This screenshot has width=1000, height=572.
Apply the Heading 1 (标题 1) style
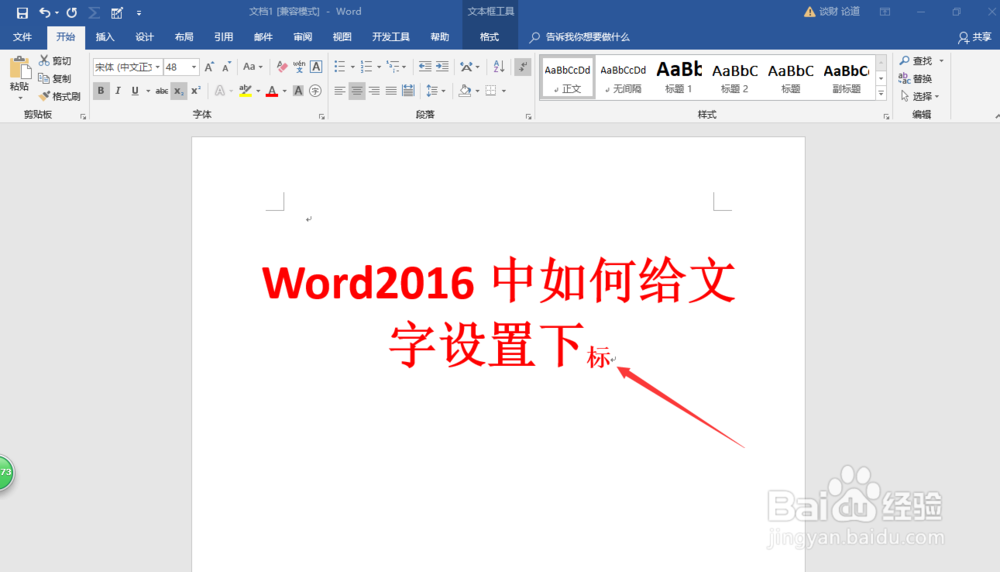[679, 77]
